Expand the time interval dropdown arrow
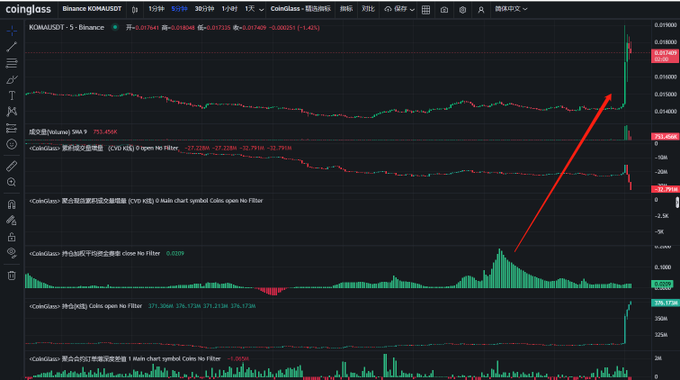Image resolution: width=680 pixels, height=380 pixels. [261, 9]
